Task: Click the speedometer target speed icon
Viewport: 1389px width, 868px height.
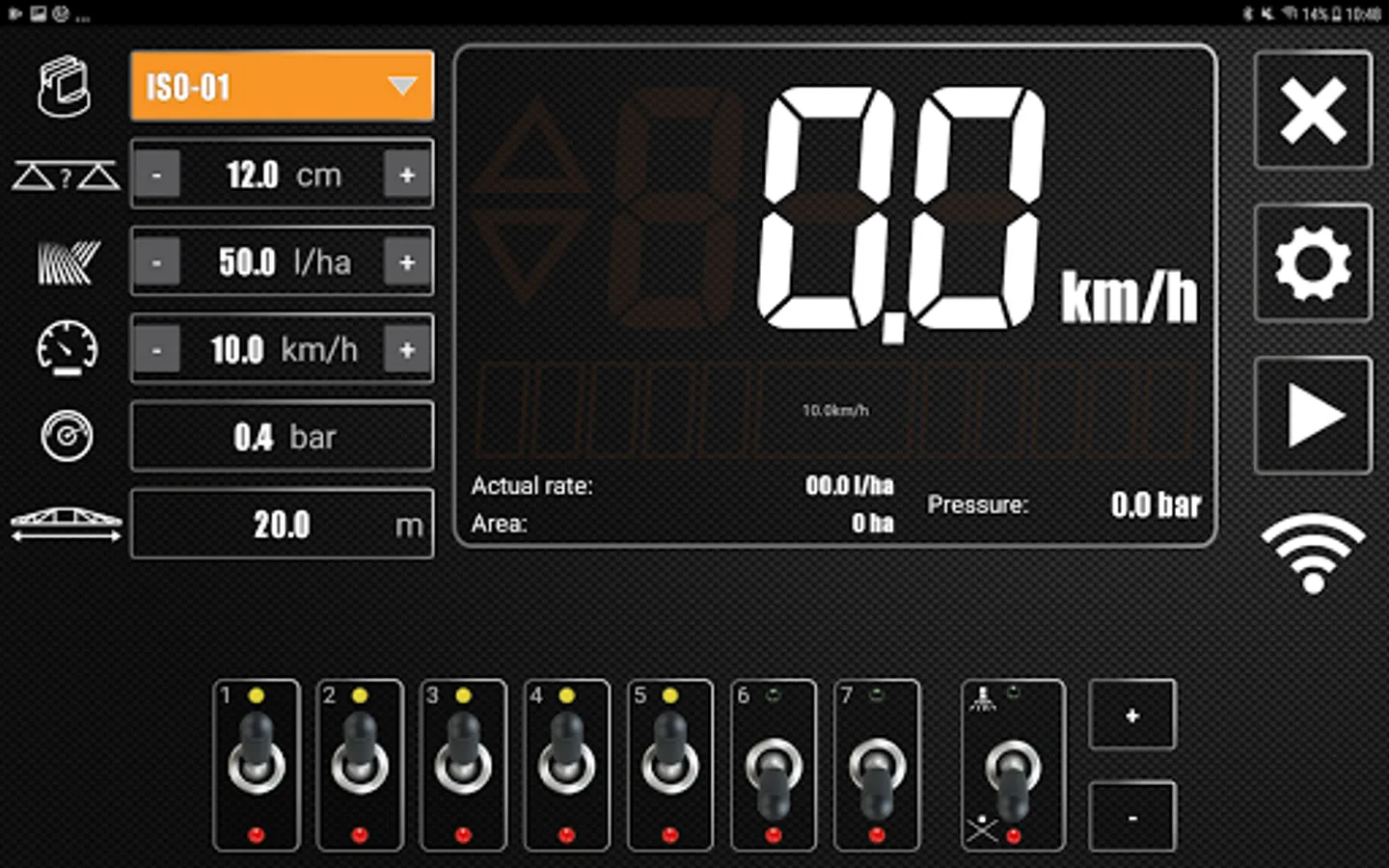Action: 68,348
